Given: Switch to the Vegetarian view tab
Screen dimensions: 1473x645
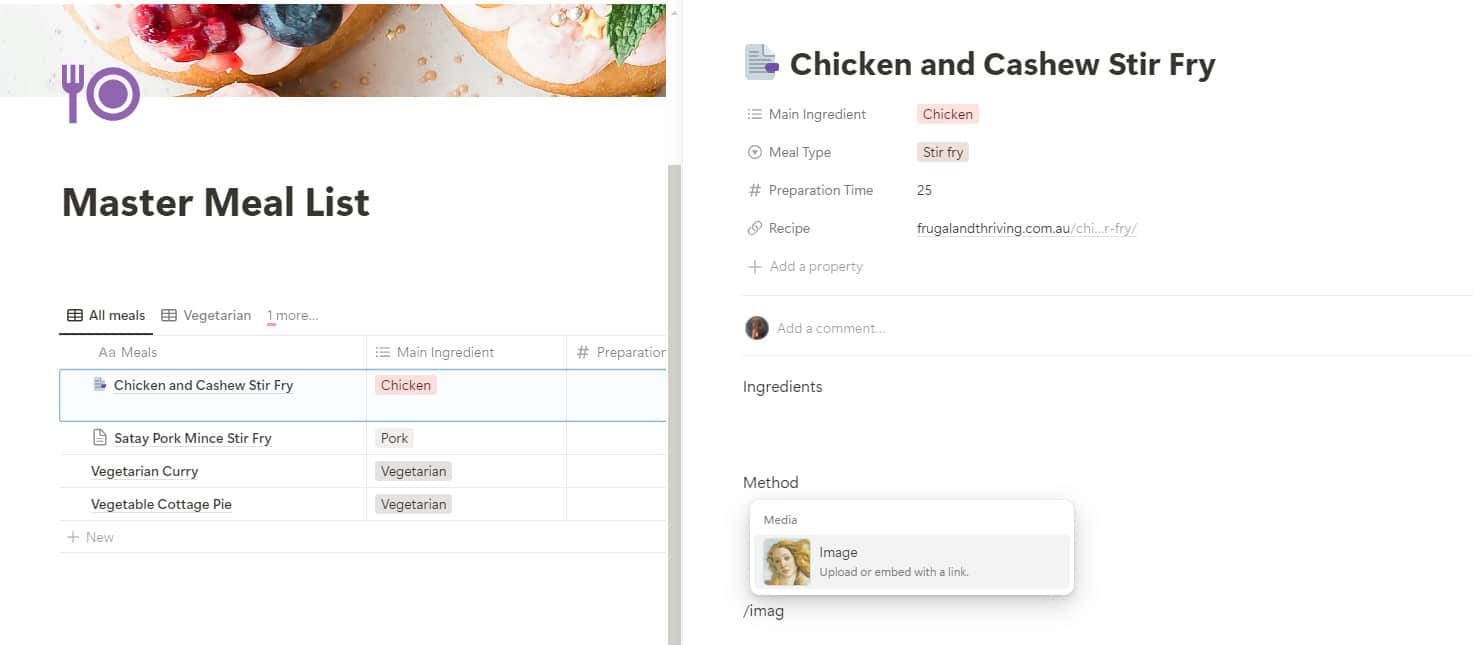Looking at the screenshot, I should click(x=206, y=315).
